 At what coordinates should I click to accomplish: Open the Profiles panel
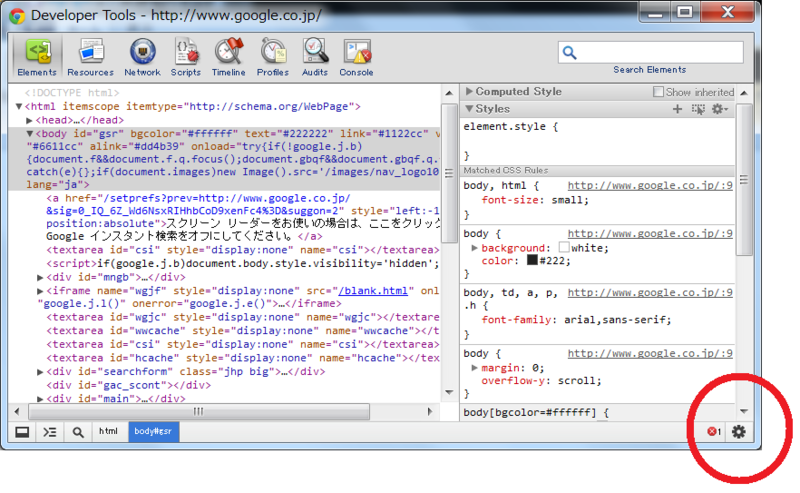click(x=272, y=58)
